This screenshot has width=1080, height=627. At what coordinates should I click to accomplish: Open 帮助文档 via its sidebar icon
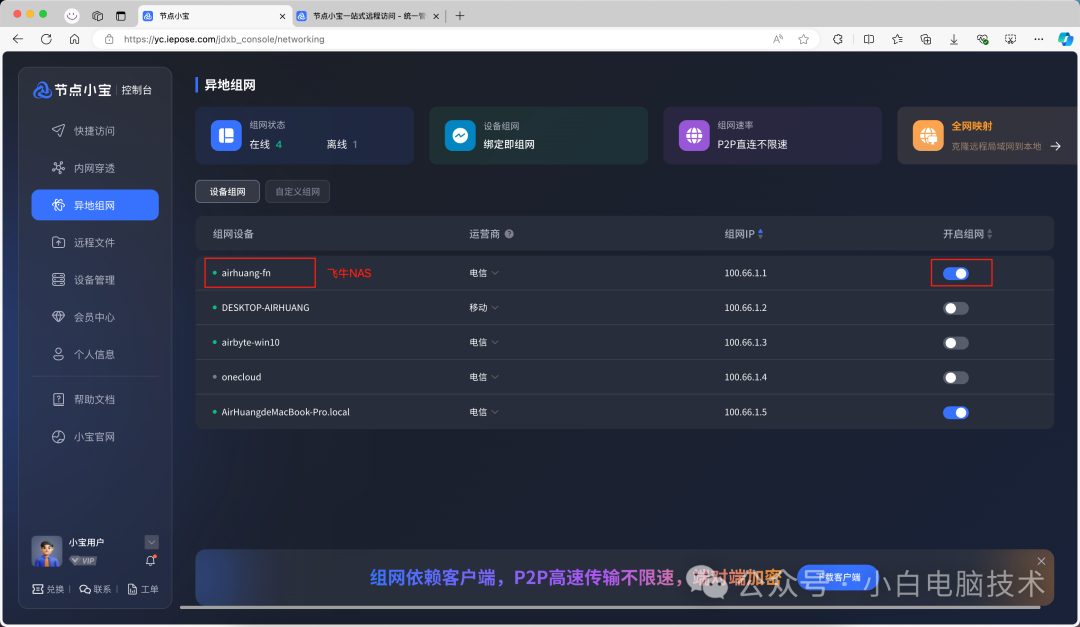60,398
